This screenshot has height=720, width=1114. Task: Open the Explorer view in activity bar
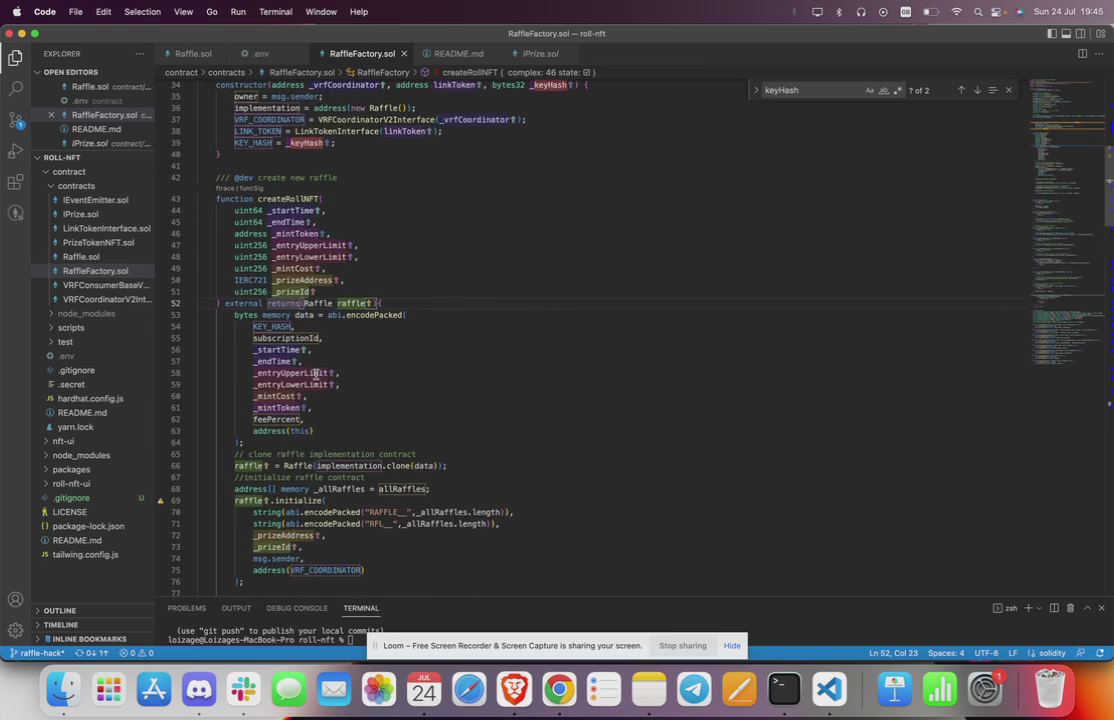[x=15, y=58]
